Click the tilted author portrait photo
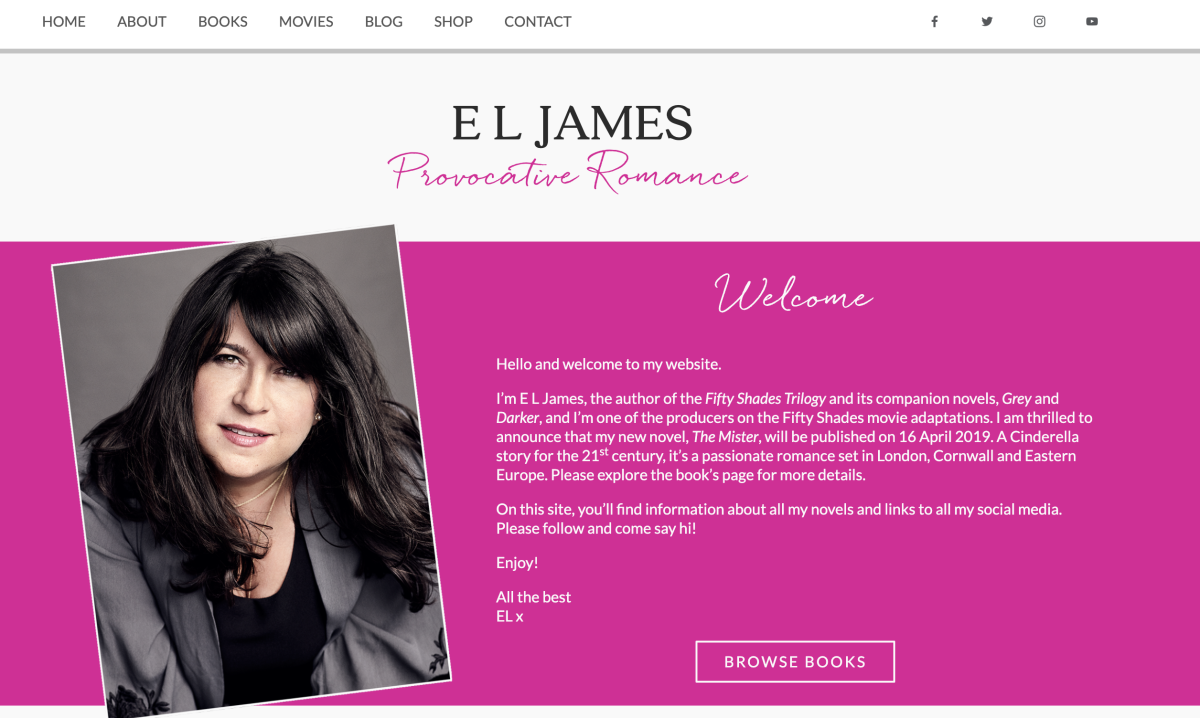Image resolution: width=1200 pixels, height=718 pixels. [251, 470]
